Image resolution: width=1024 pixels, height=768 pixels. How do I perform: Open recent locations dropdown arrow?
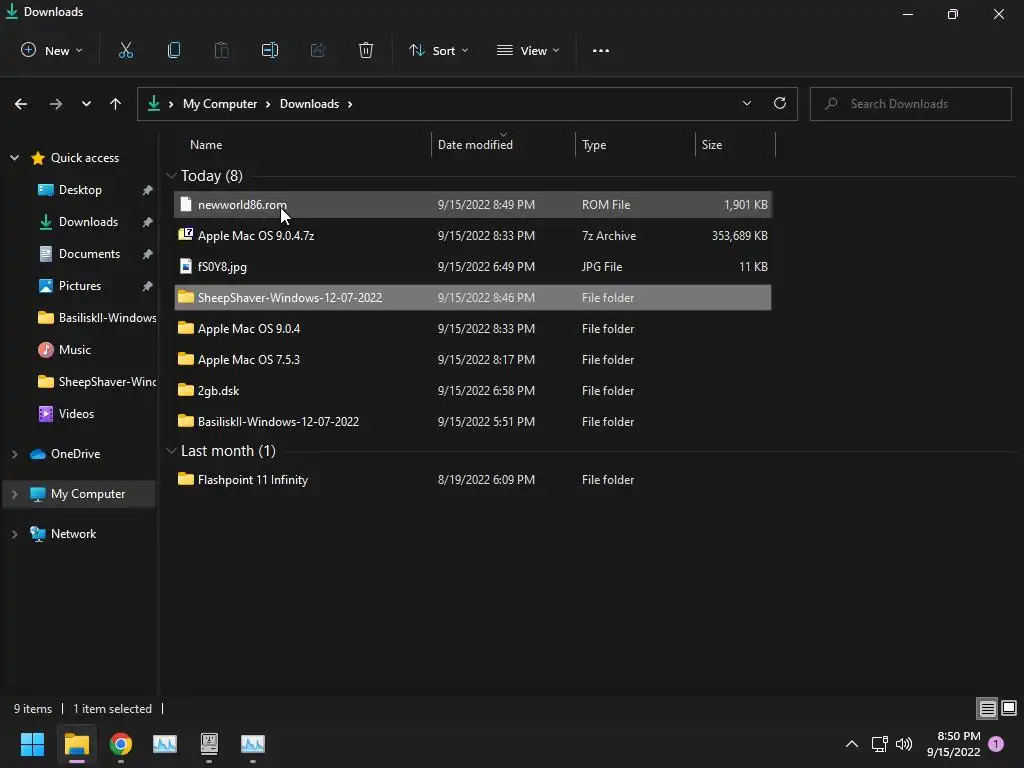86,104
